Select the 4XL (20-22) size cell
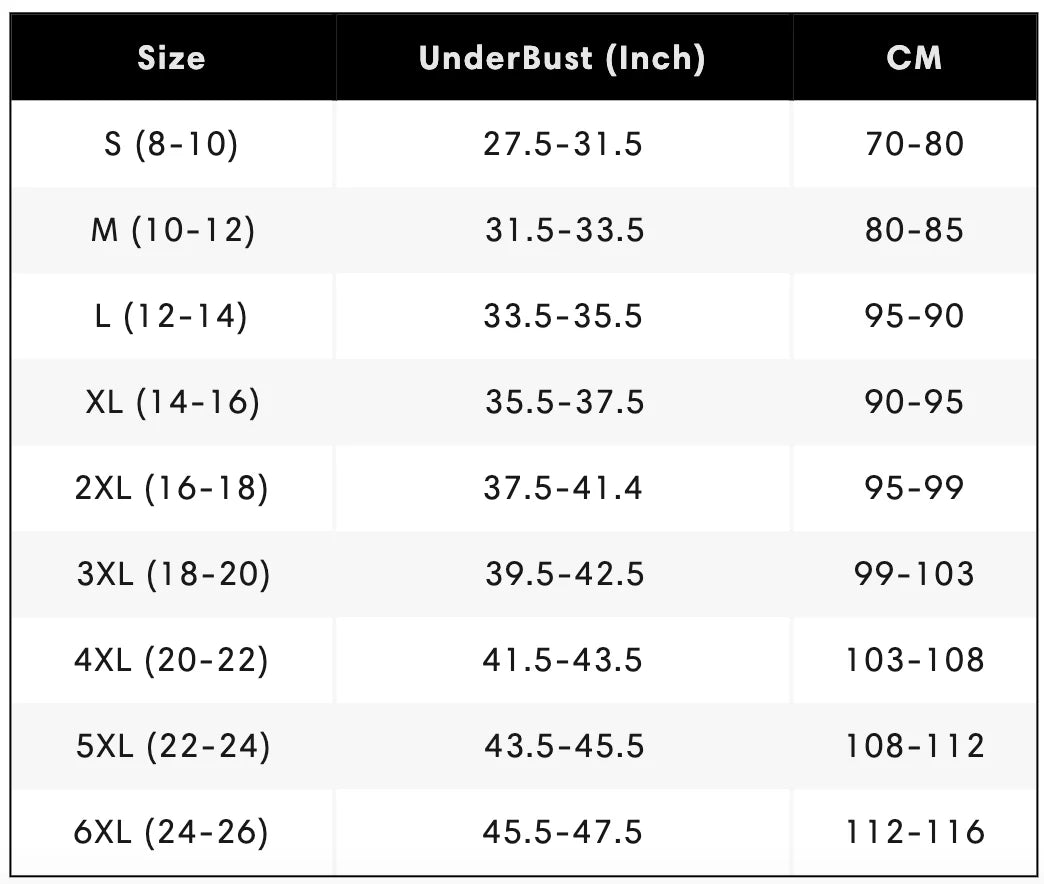 coord(172,660)
